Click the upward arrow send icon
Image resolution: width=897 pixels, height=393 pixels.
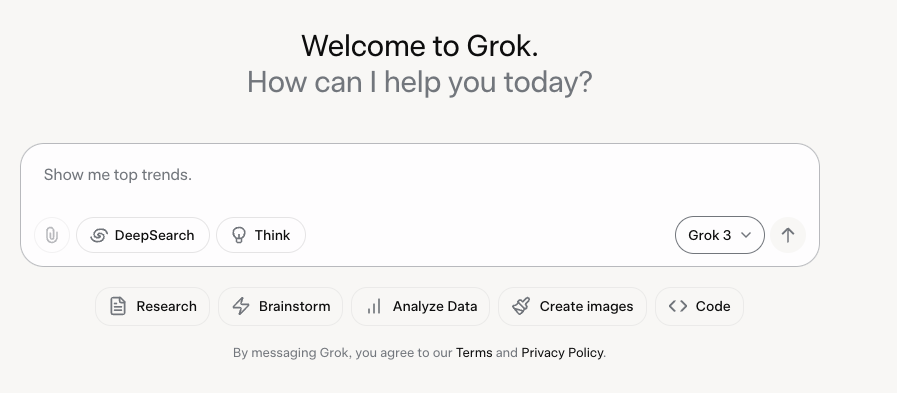tap(788, 235)
